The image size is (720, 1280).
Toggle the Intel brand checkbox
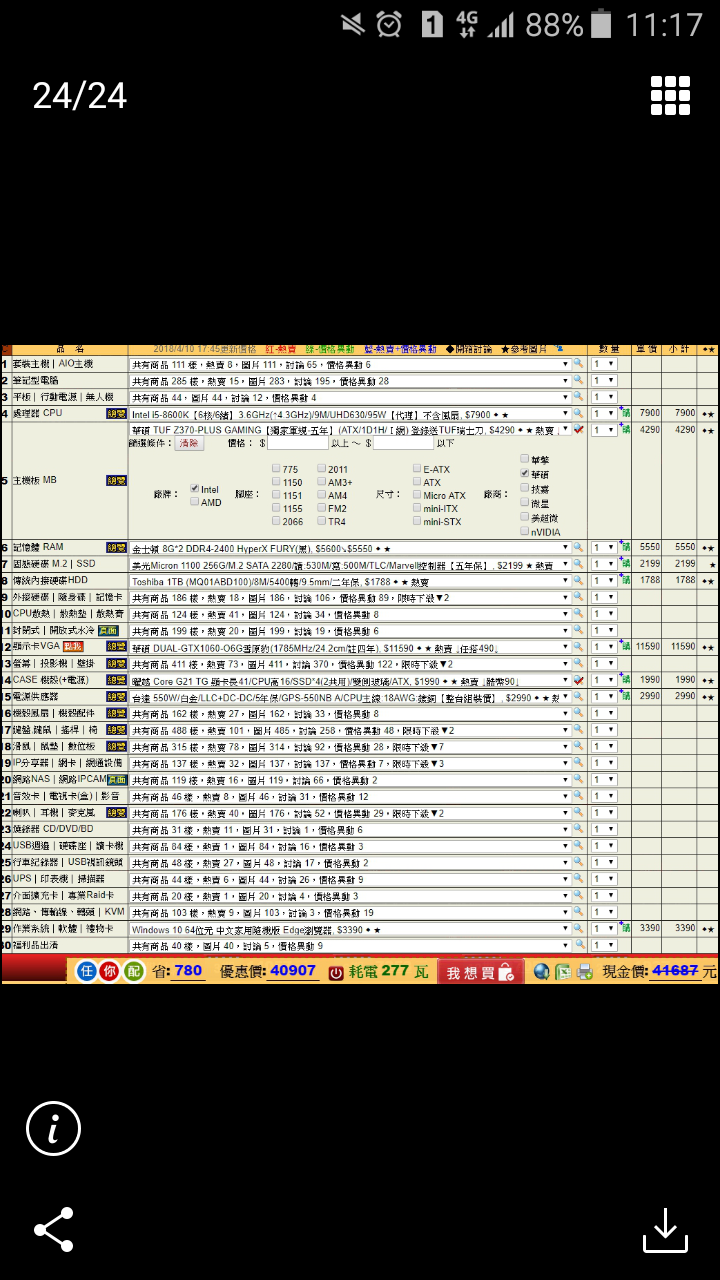(x=195, y=489)
